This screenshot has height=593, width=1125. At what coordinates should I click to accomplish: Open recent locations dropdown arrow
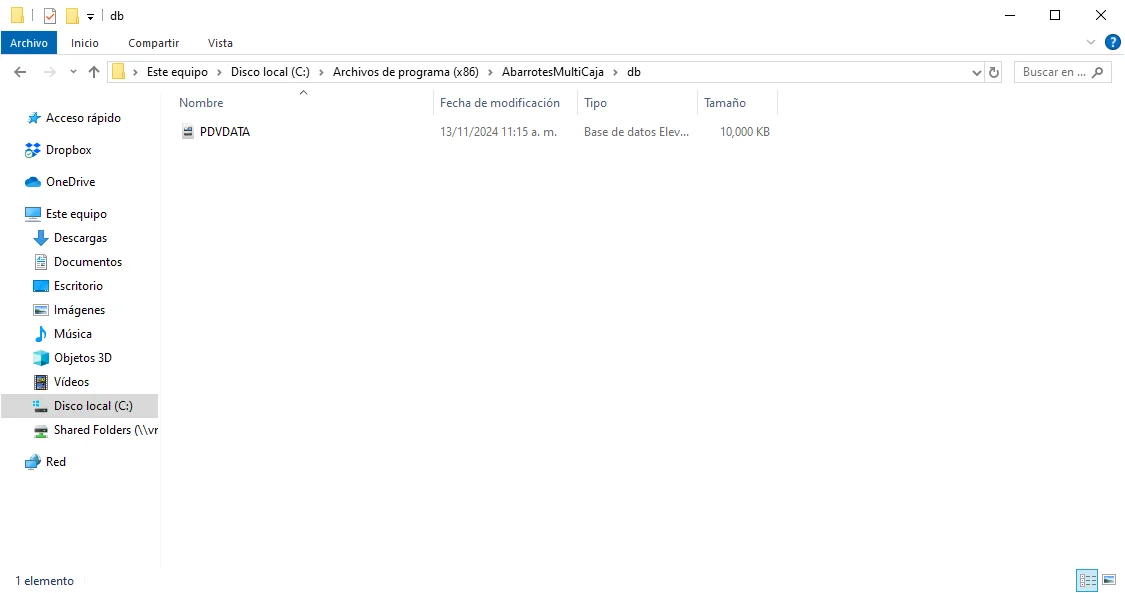(73, 72)
